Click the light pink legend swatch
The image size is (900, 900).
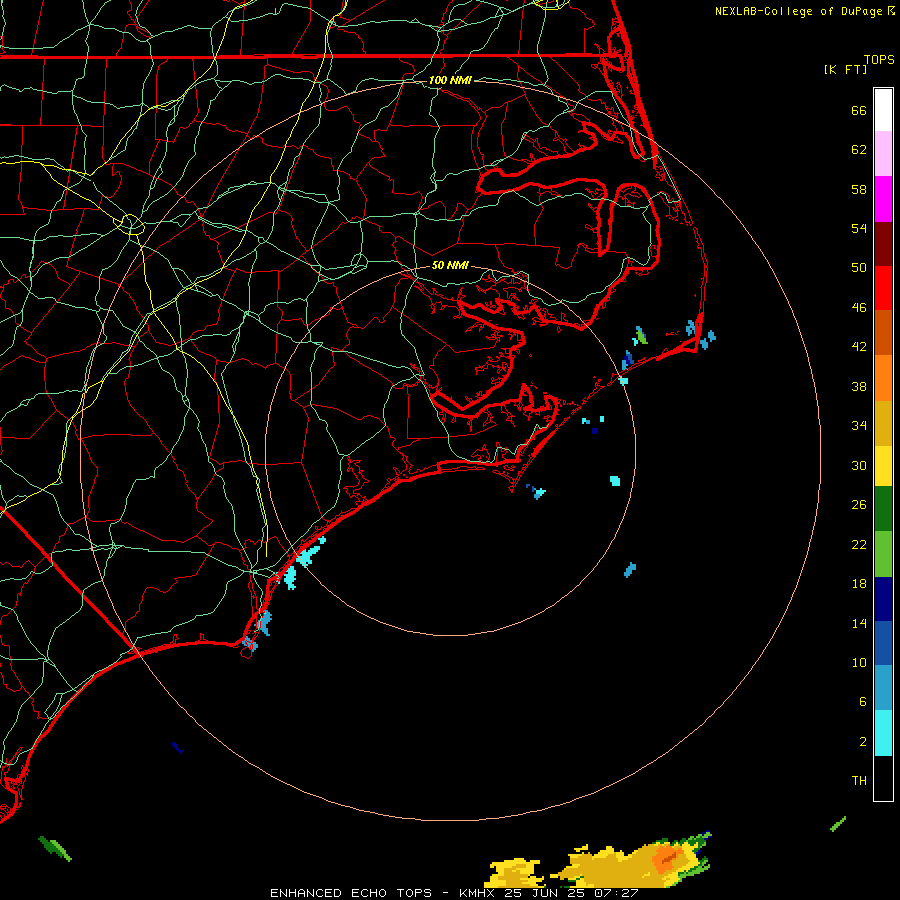(x=883, y=154)
